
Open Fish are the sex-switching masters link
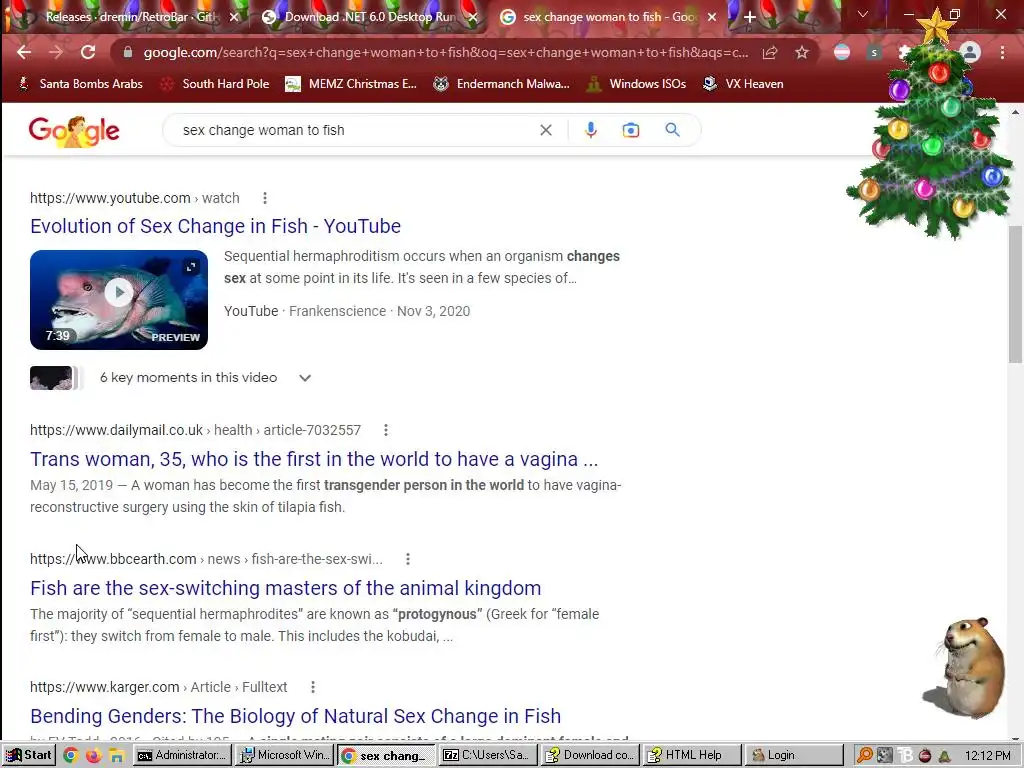click(285, 588)
